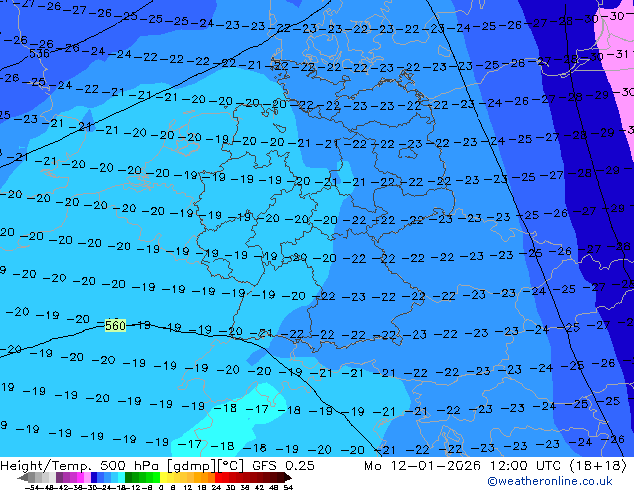Click the highlighted 560 height contour label

pos(115,325)
